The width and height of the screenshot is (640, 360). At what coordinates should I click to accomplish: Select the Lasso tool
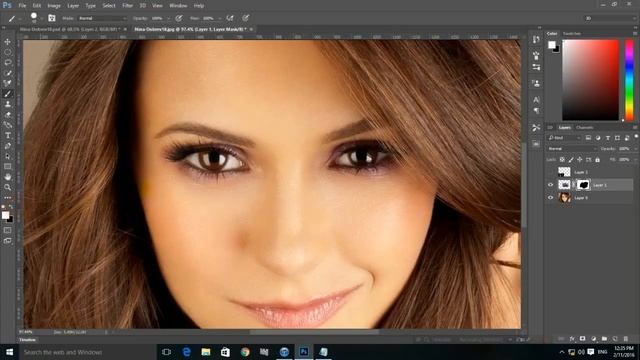7,62
